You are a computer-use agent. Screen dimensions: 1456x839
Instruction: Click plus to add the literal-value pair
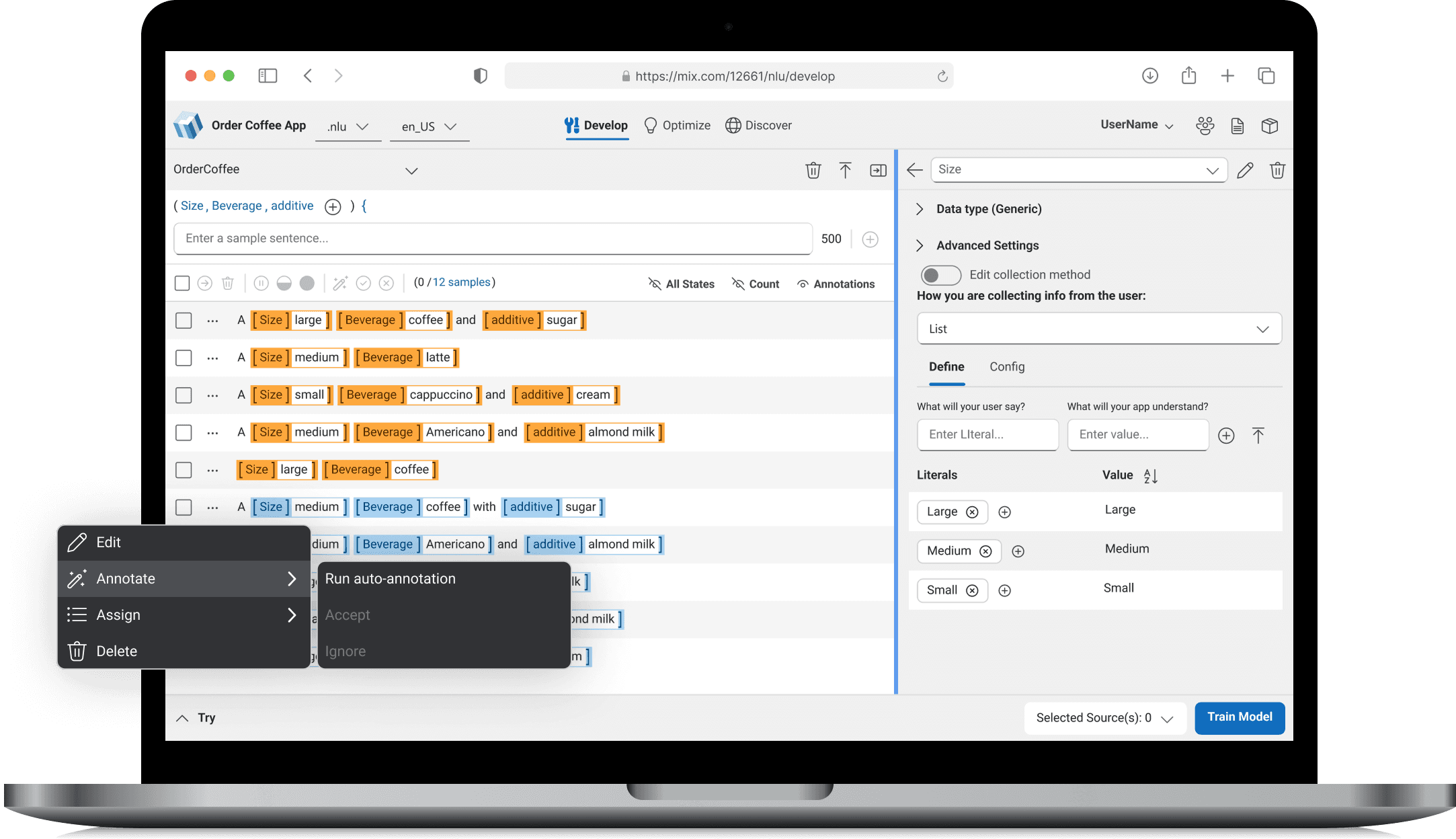(x=1226, y=436)
